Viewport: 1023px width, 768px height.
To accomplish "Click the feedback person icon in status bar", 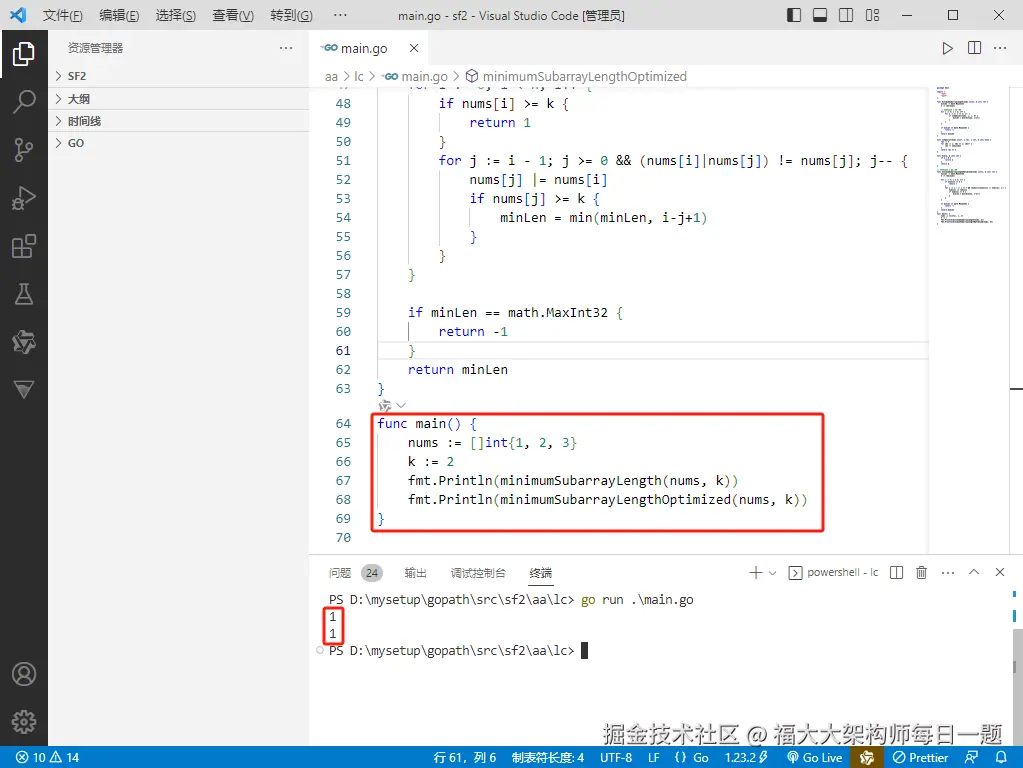I will 971,758.
